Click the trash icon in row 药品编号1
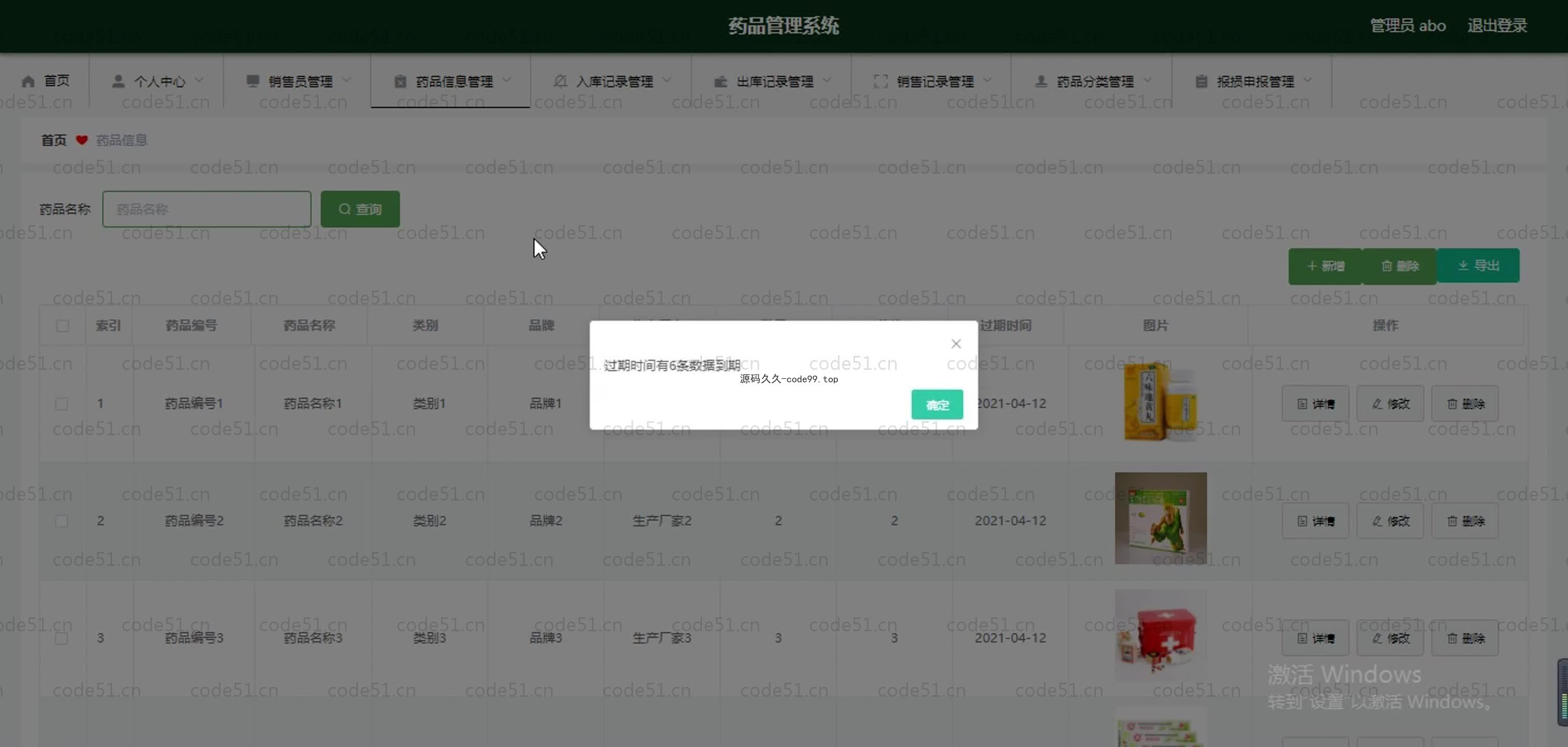The image size is (1568, 747). pos(1452,404)
